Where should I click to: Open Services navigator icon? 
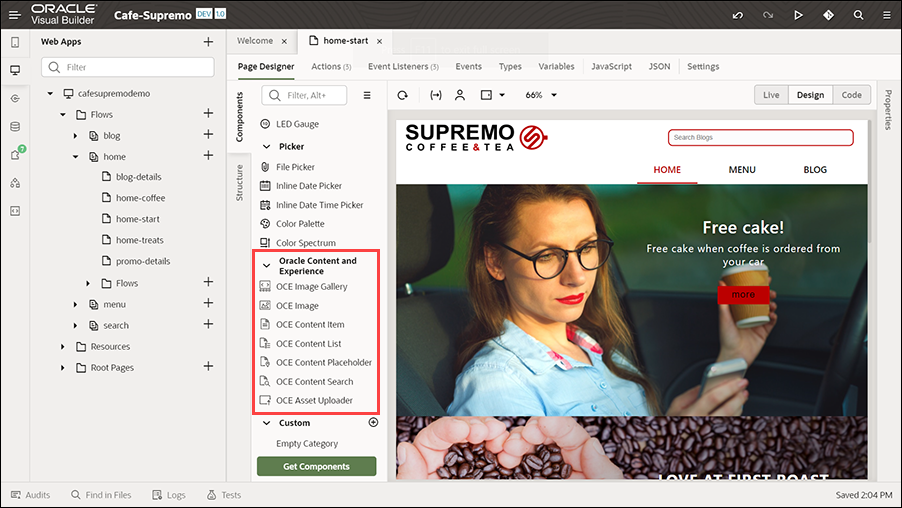point(15,98)
